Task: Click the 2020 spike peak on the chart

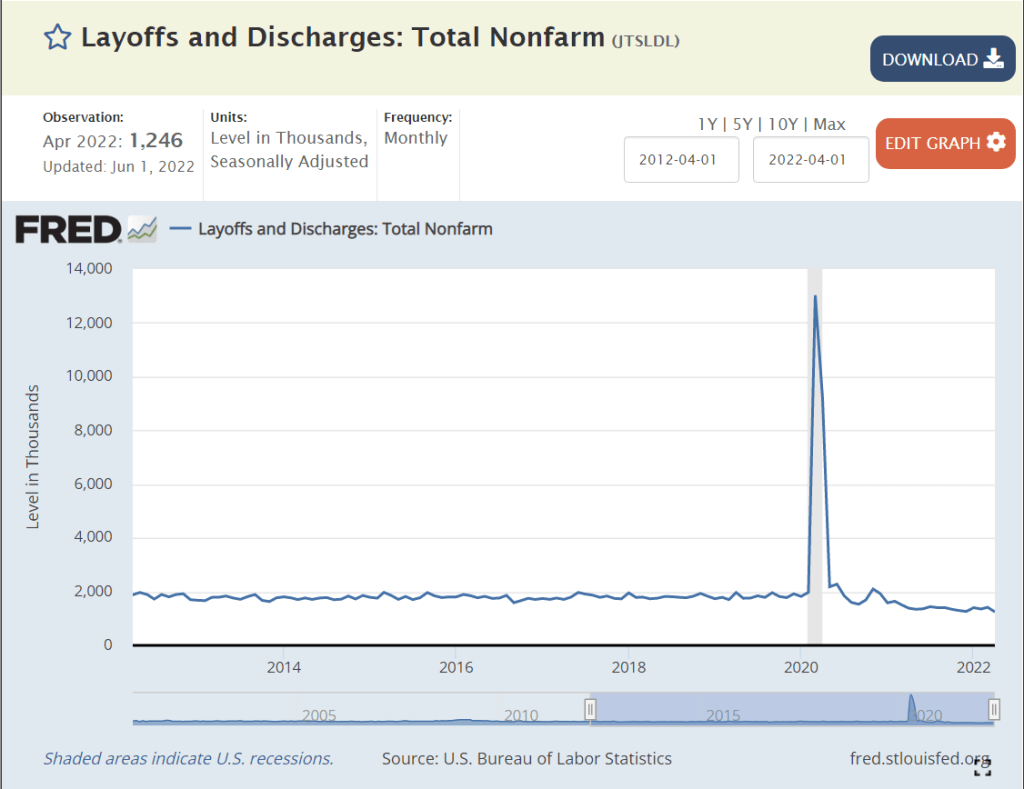Action: (815, 296)
